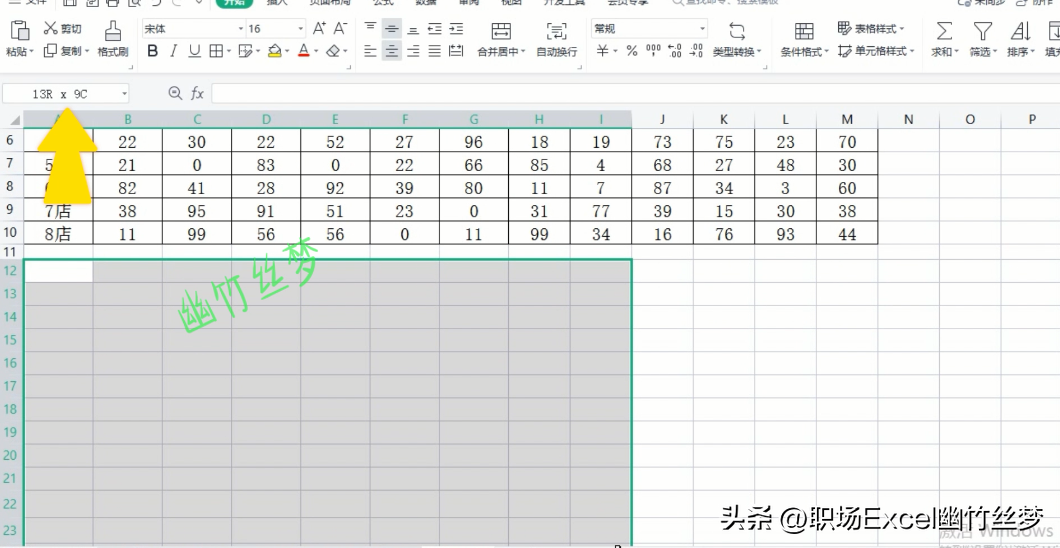
Task: Click the distributed alignment icon
Action: click(456, 51)
